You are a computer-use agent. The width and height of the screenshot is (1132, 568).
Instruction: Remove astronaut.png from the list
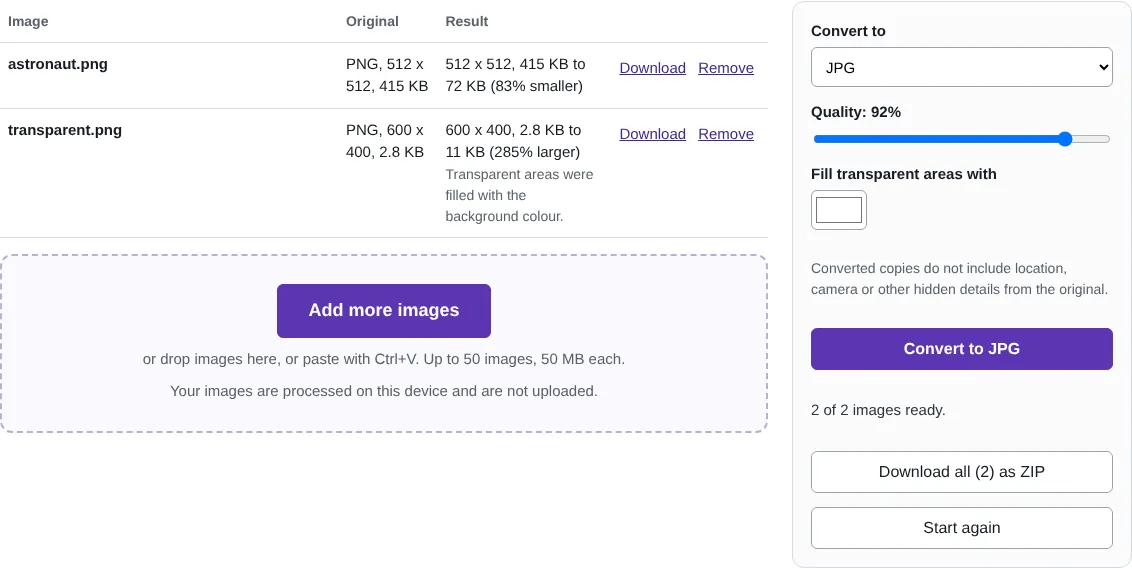coord(726,68)
